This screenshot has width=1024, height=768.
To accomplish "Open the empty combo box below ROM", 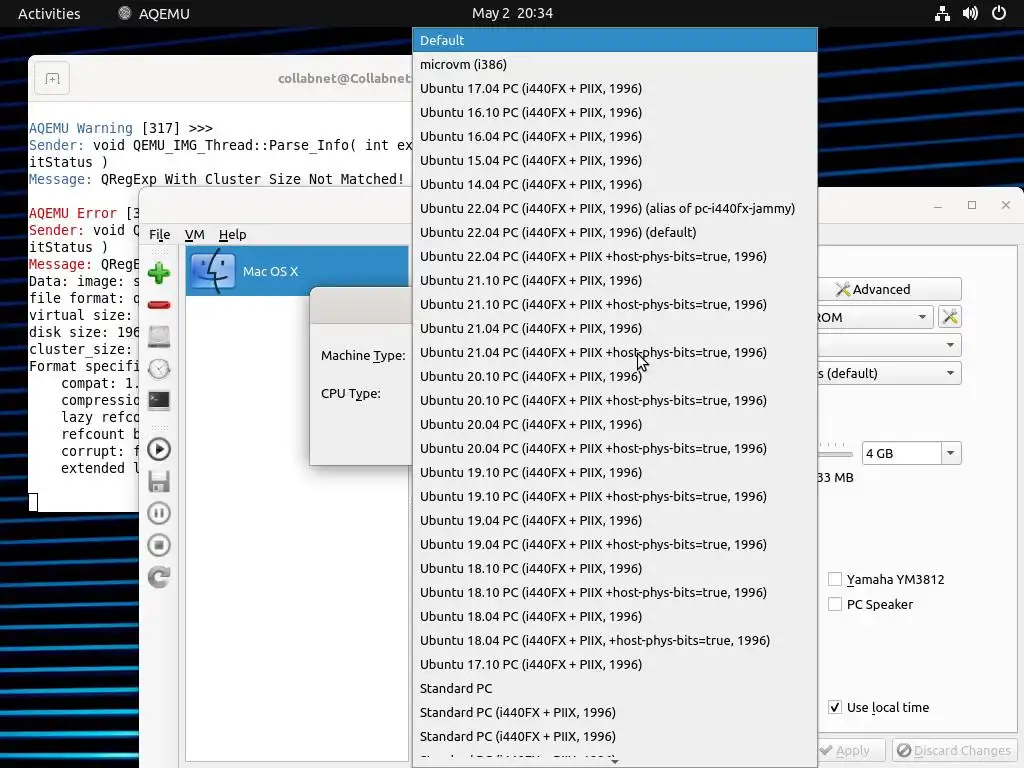I will [889, 345].
